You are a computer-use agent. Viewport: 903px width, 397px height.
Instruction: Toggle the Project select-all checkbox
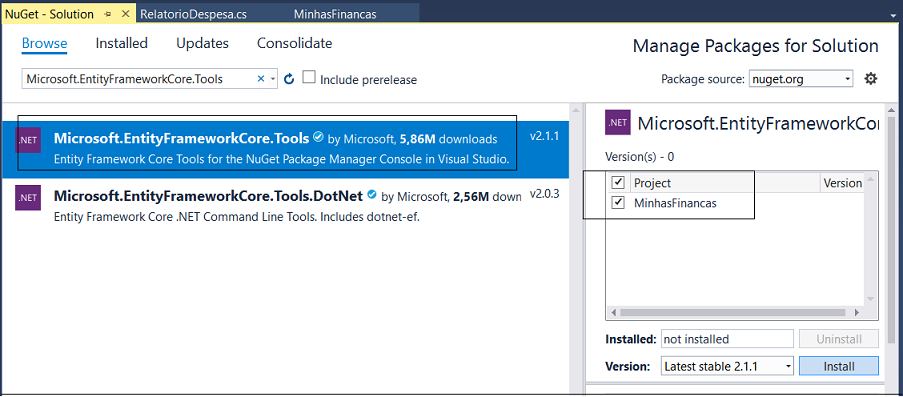(619, 183)
